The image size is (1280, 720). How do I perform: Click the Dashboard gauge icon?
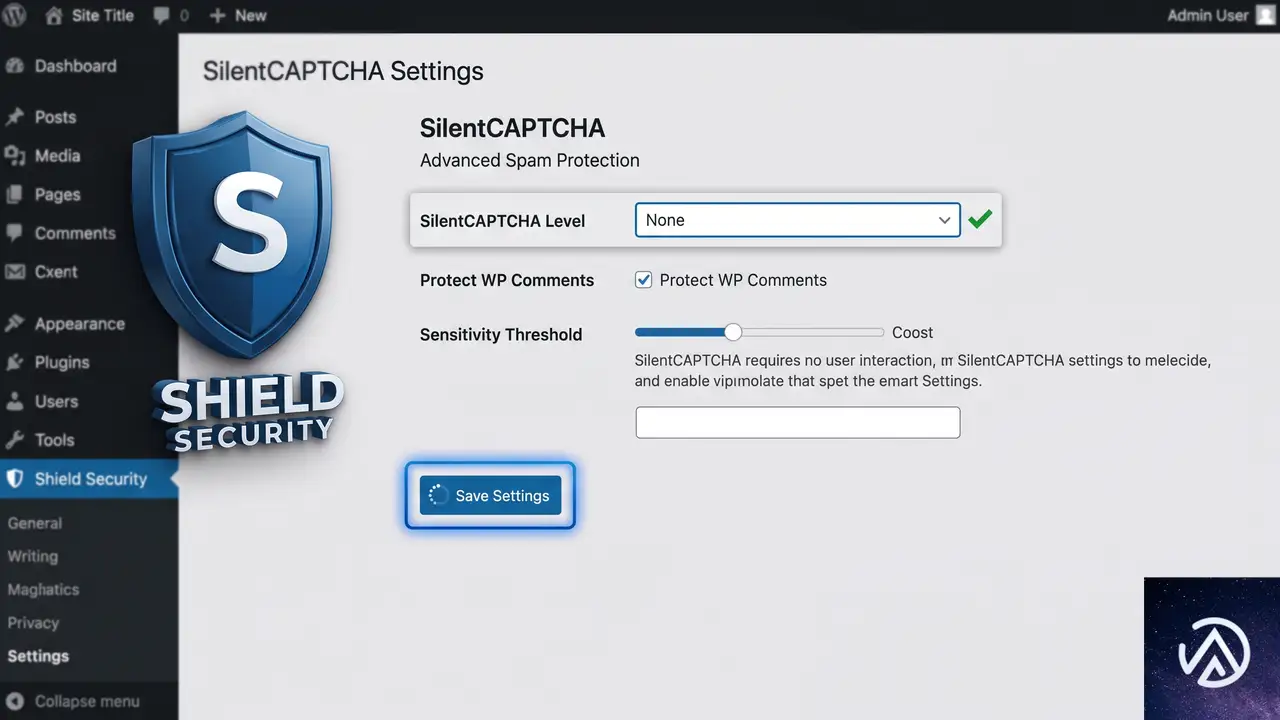click(15, 66)
